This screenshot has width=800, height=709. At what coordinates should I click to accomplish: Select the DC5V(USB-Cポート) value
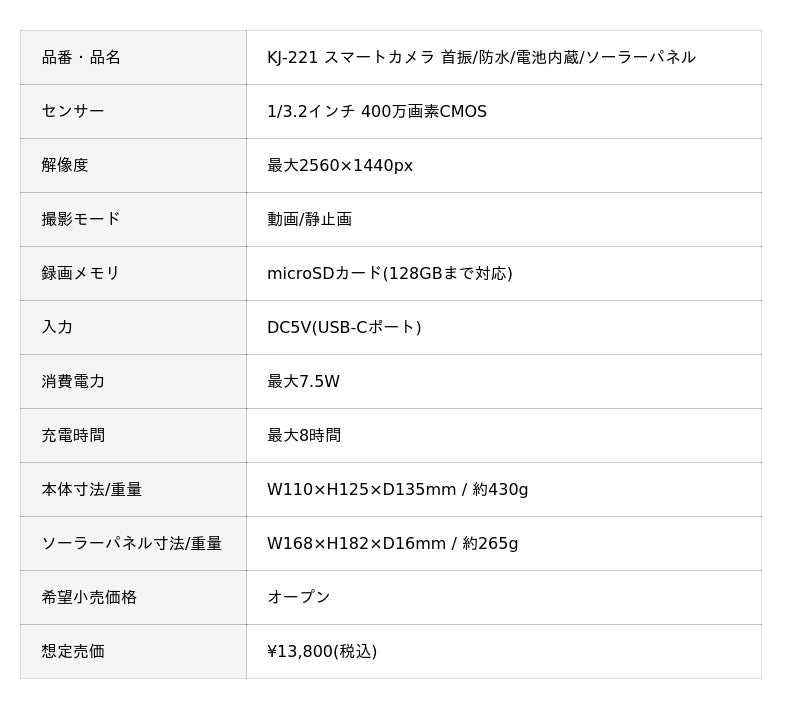point(344,327)
